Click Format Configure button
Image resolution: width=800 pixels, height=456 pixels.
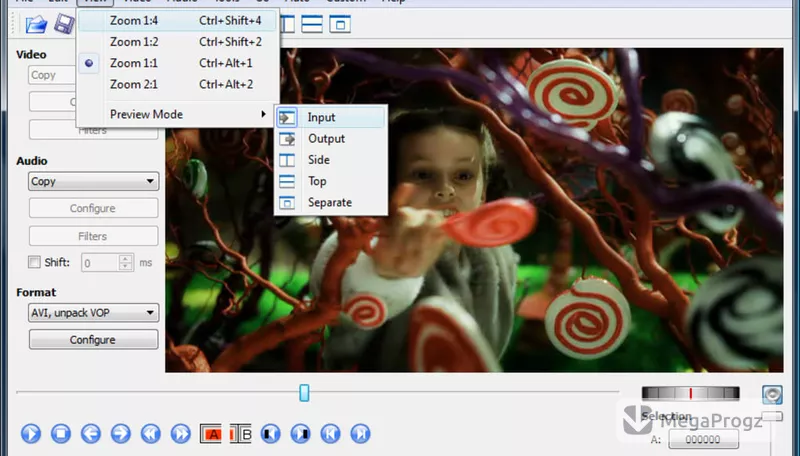[x=93, y=340]
